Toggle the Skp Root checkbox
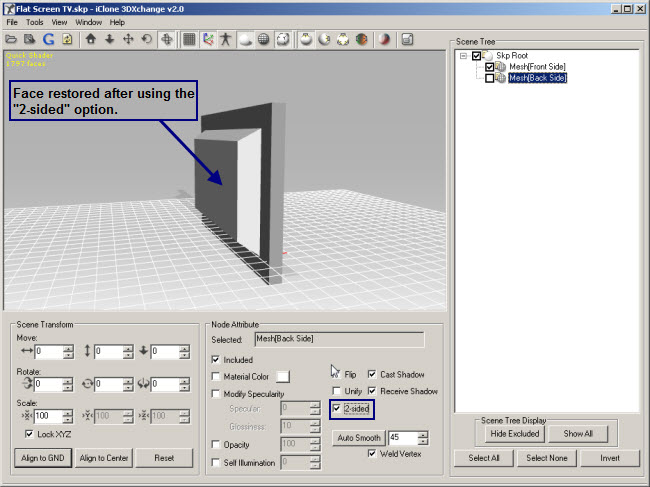 tap(476, 56)
